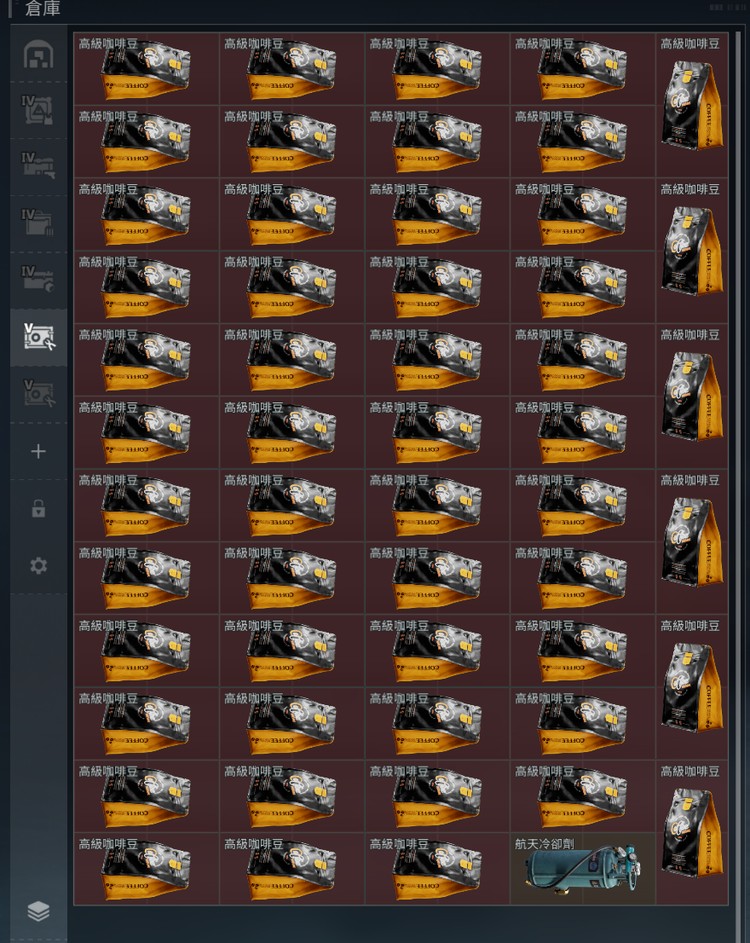
Task: Add a new storage container with plus icon
Action: [38, 451]
